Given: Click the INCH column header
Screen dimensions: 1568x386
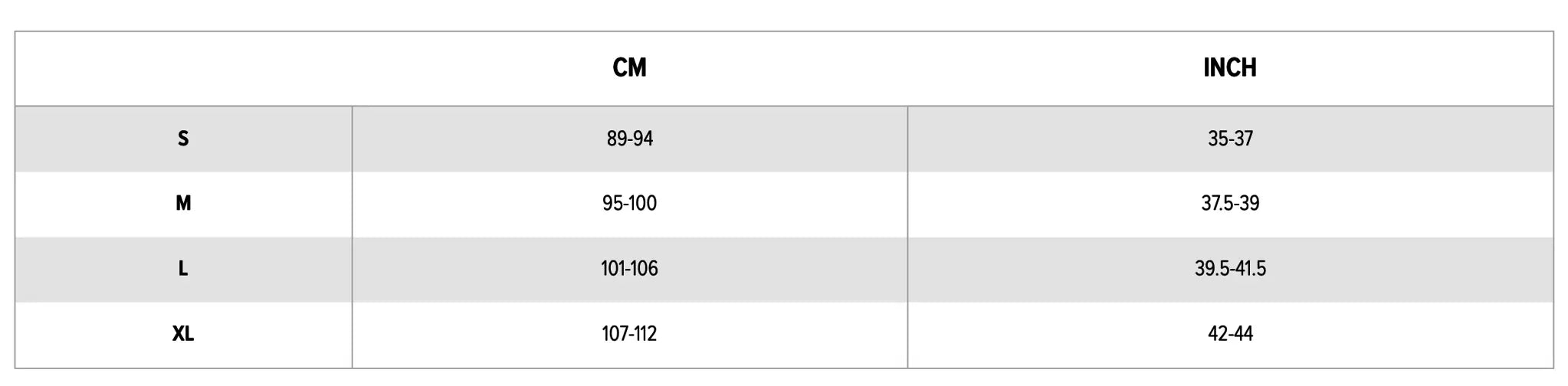Looking at the screenshot, I should coord(1229,68).
